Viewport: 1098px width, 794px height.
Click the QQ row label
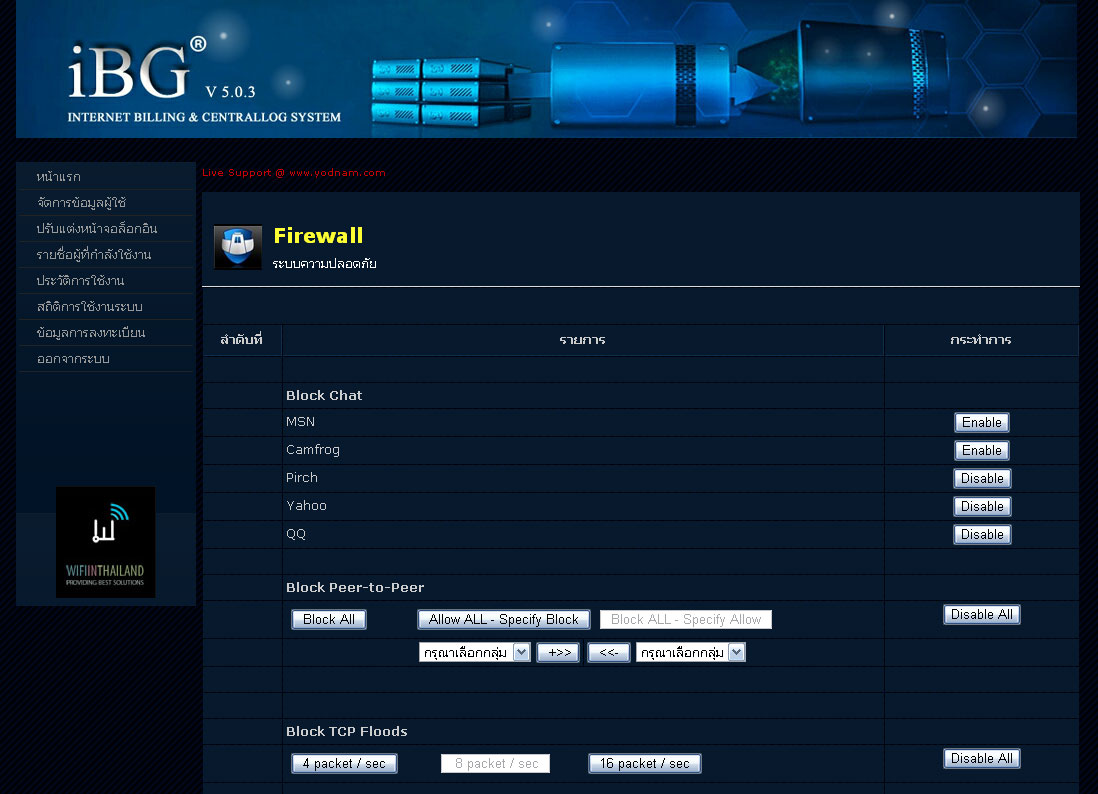(296, 534)
